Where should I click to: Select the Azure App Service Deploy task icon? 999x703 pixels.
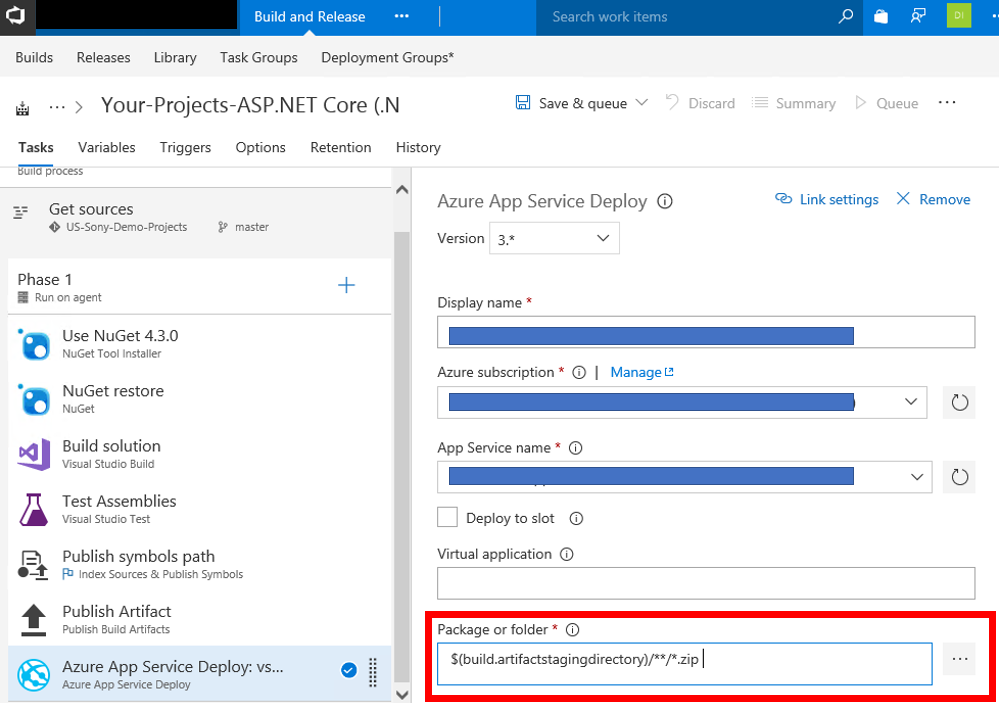34,675
